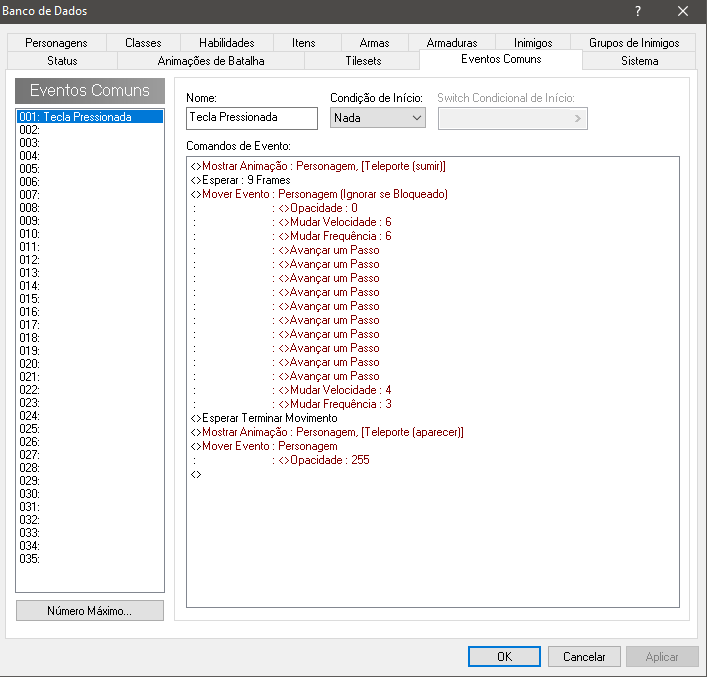Select the Itens tab

click(x=303, y=43)
